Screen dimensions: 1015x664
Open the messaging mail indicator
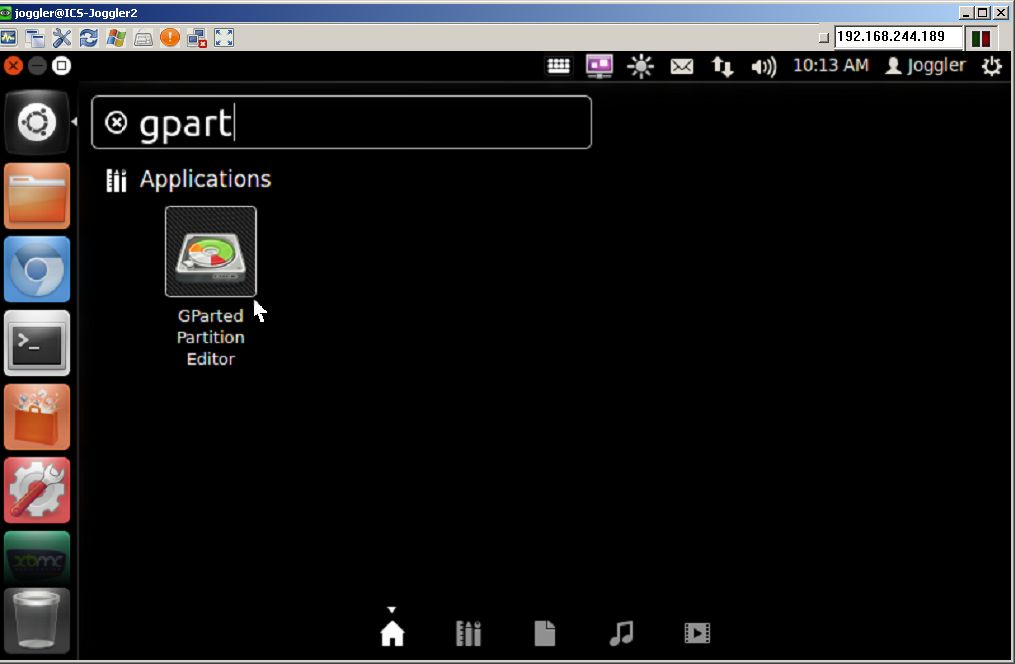coord(682,66)
